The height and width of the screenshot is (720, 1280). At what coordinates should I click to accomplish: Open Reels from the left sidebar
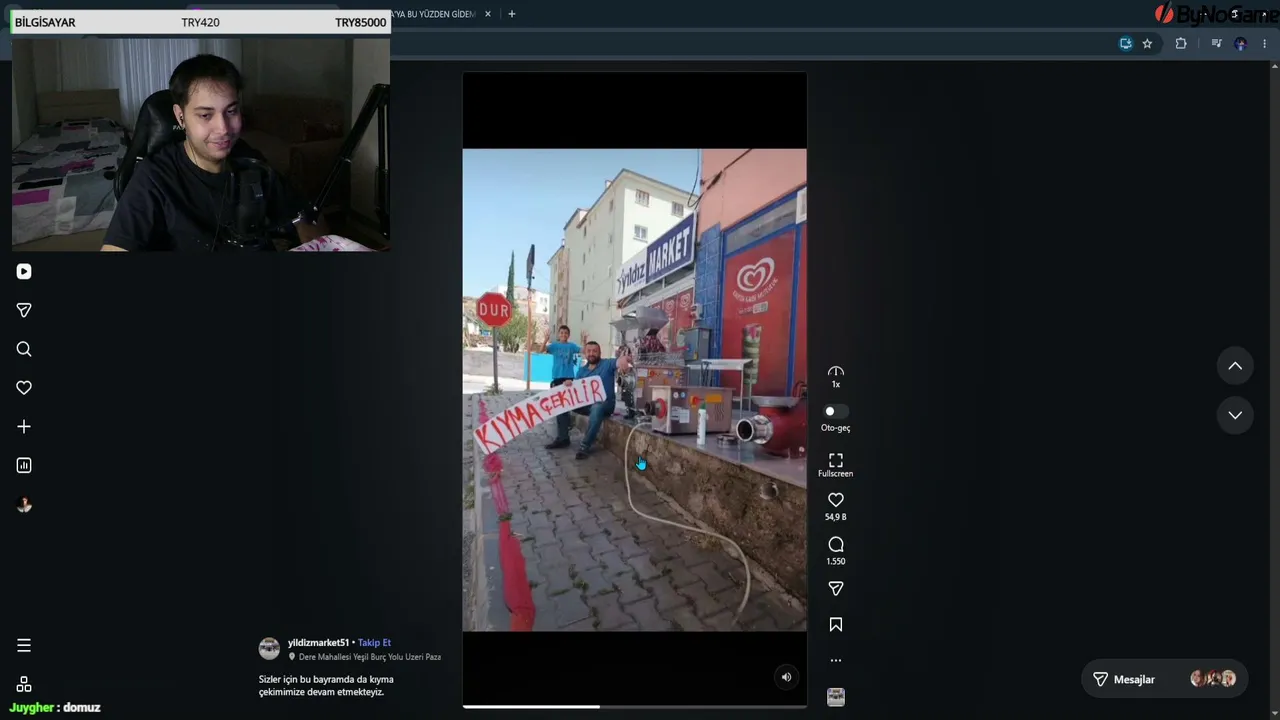pyautogui.click(x=24, y=272)
